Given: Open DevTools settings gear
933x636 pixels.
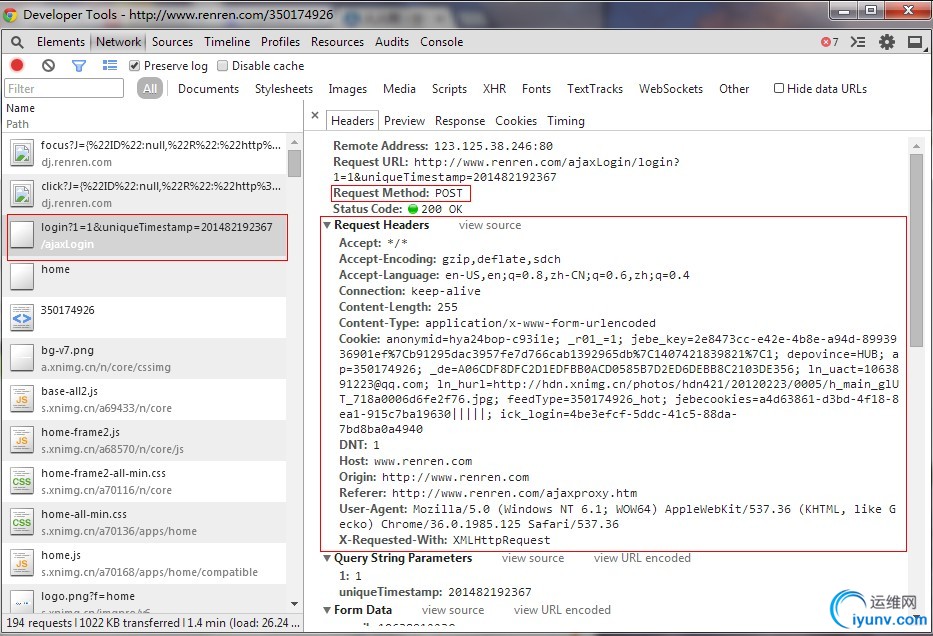Looking at the screenshot, I should pos(887,42).
